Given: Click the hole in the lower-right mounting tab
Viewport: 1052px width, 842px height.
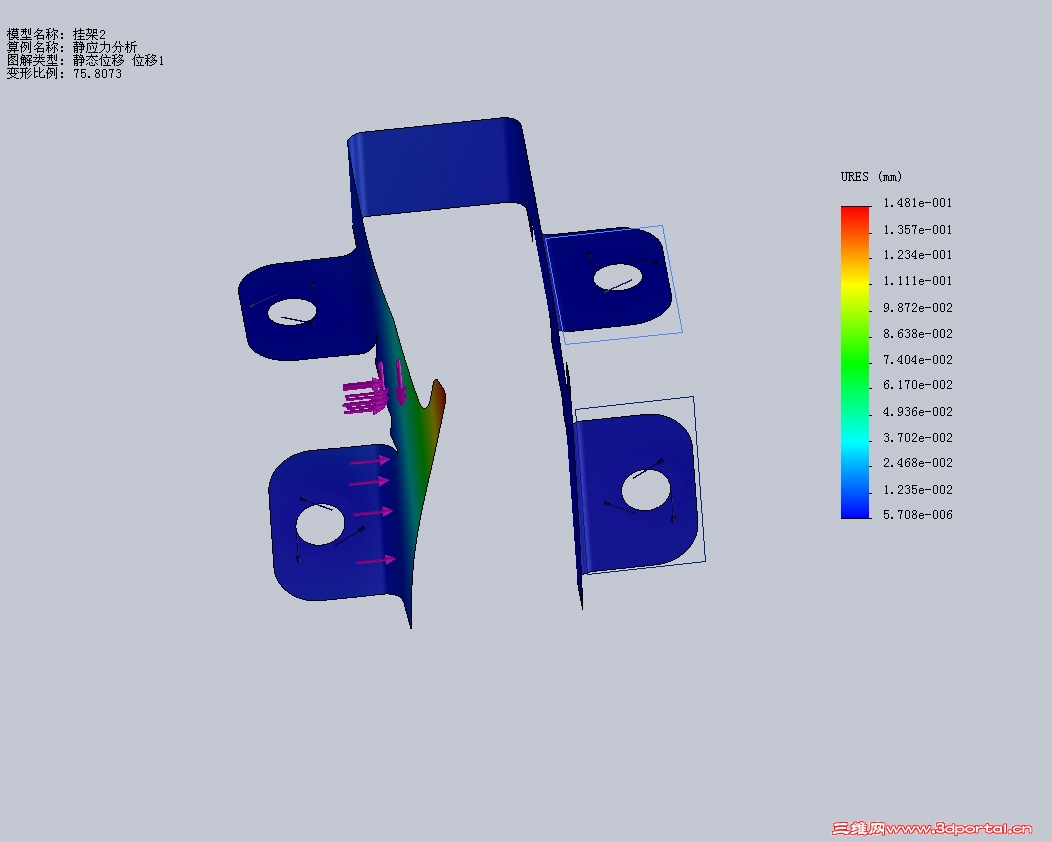Looking at the screenshot, I should 646,490.
